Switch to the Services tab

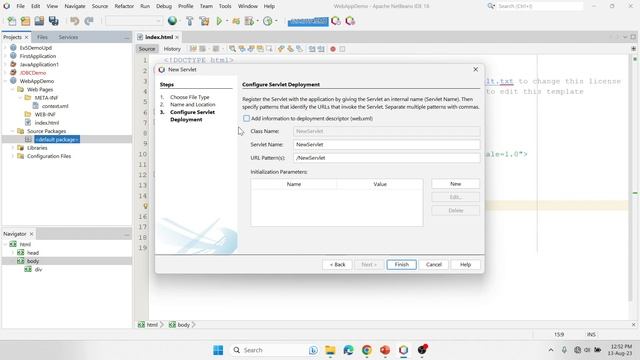(68, 37)
